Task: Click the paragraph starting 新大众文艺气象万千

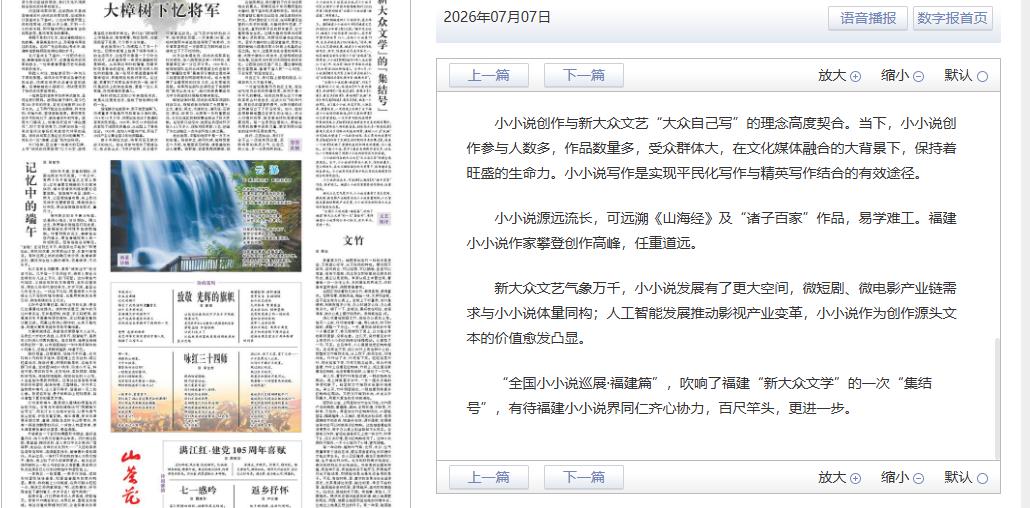Action: (711, 313)
